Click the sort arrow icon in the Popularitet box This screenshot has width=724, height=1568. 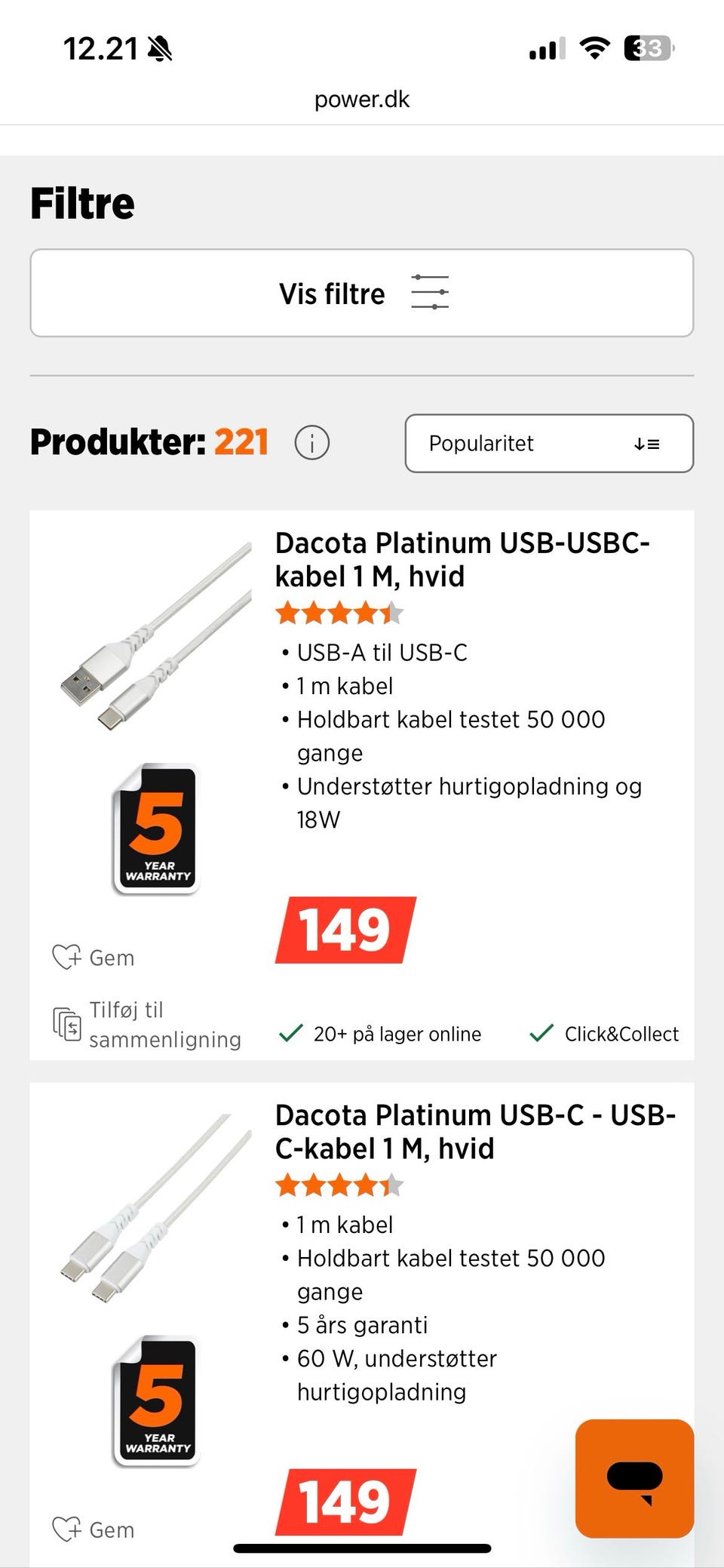click(x=646, y=444)
